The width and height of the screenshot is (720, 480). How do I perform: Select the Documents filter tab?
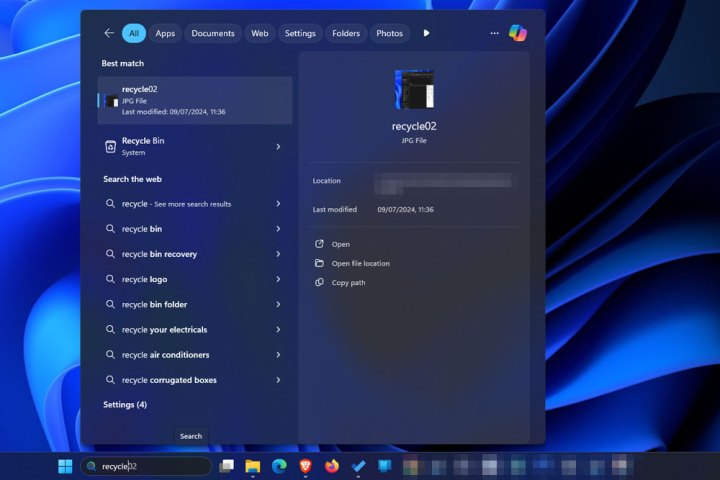212,33
